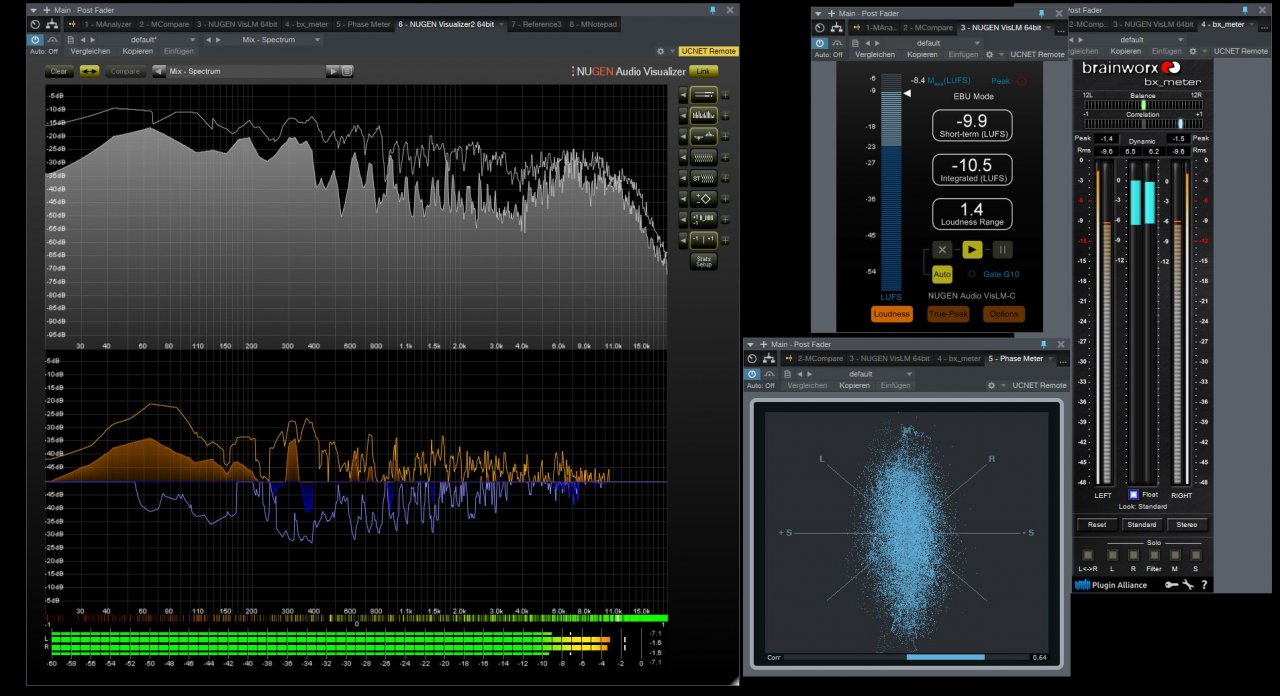Select the True-Peak button in VisLM

click(948, 314)
